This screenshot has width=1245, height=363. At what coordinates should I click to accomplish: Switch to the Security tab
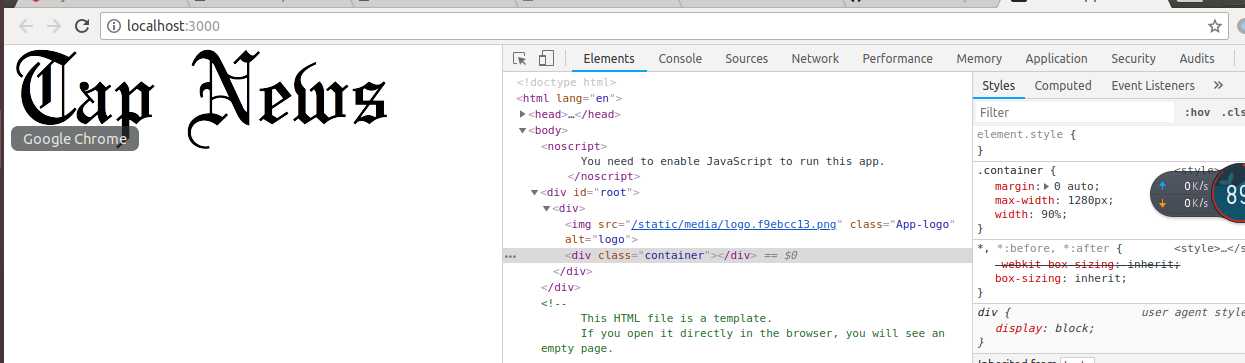coord(1133,59)
